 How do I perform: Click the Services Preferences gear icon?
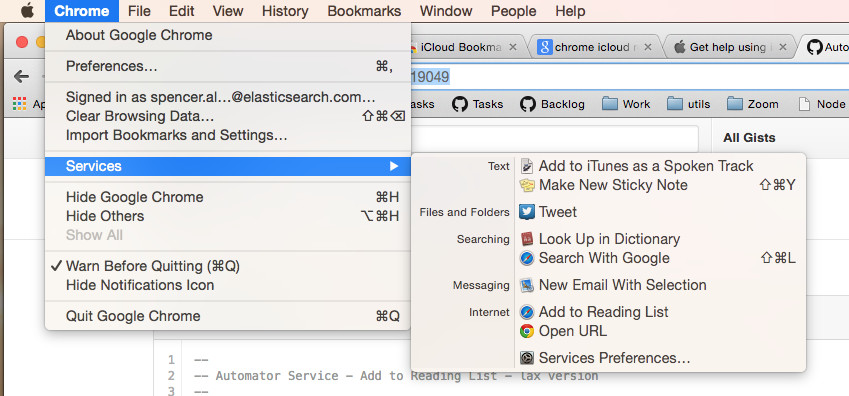point(527,358)
